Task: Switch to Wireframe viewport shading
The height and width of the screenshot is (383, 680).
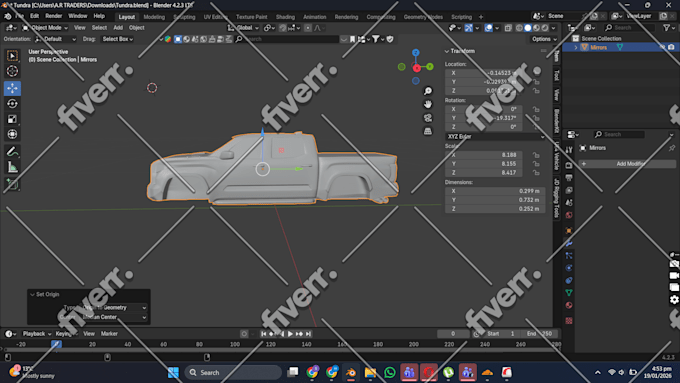Action: click(519, 28)
